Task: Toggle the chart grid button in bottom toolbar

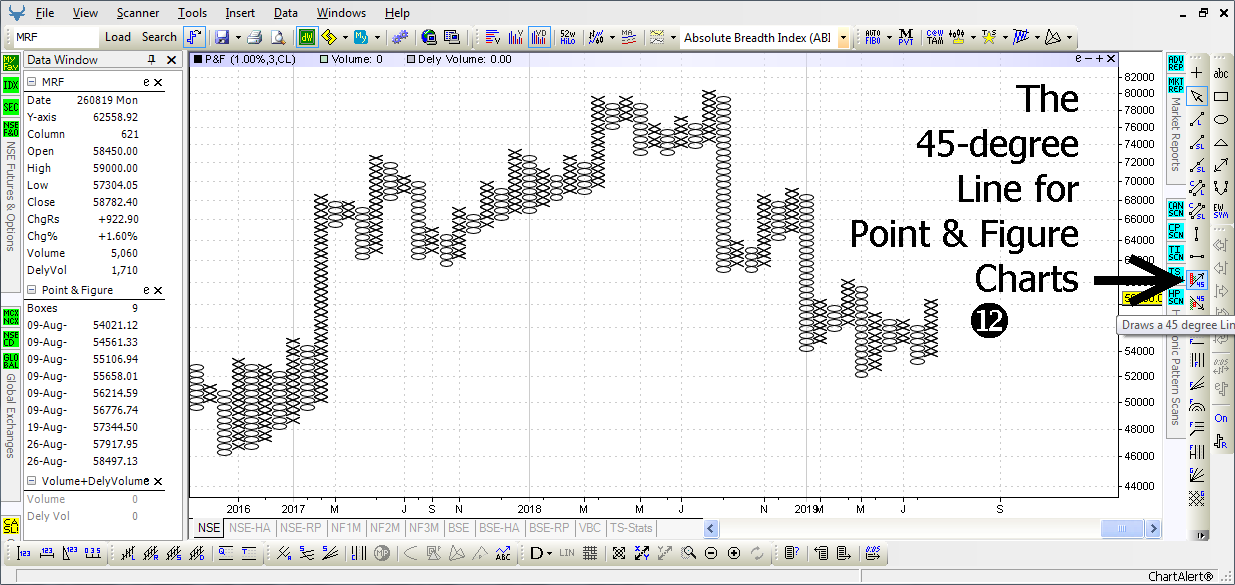Action: coord(590,552)
